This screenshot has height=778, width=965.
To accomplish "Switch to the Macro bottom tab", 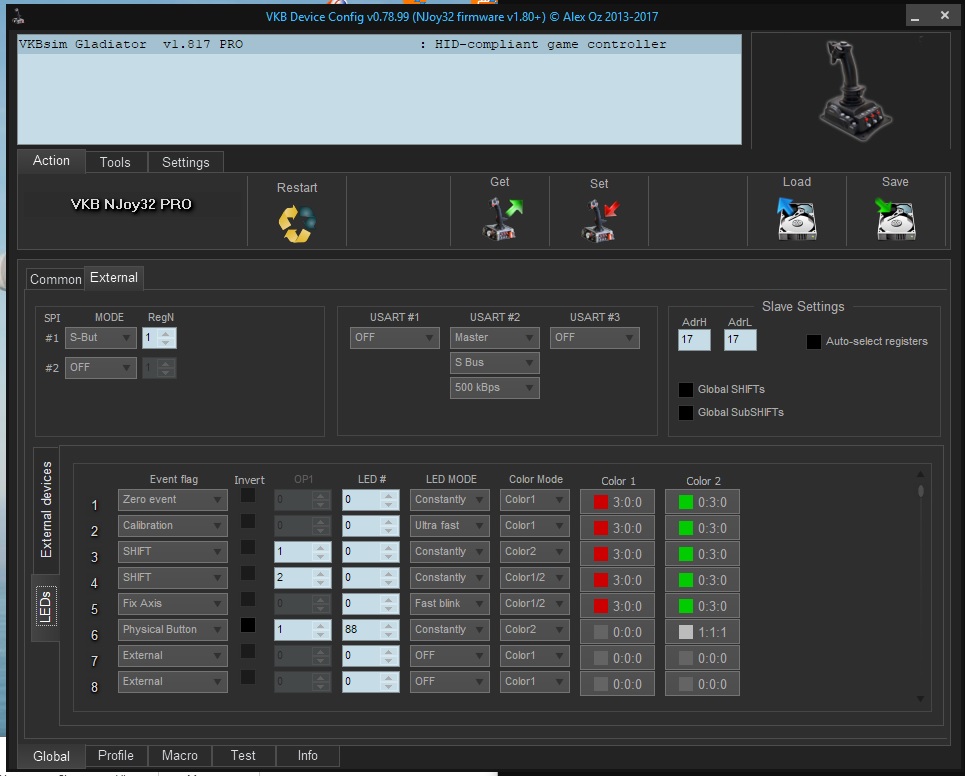I will click(x=180, y=756).
